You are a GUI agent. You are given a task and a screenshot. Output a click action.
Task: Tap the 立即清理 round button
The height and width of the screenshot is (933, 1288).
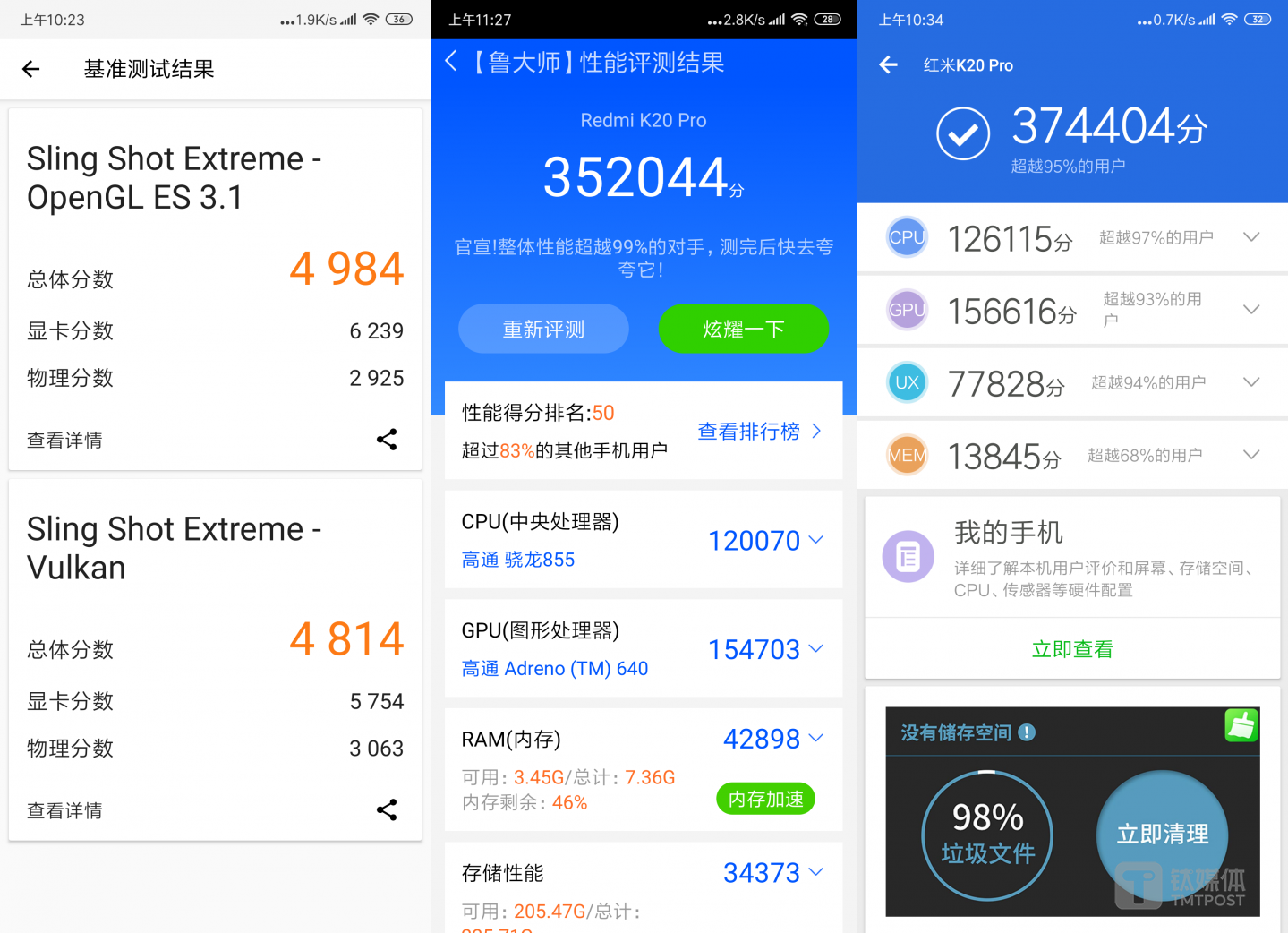(x=1163, y=835)
